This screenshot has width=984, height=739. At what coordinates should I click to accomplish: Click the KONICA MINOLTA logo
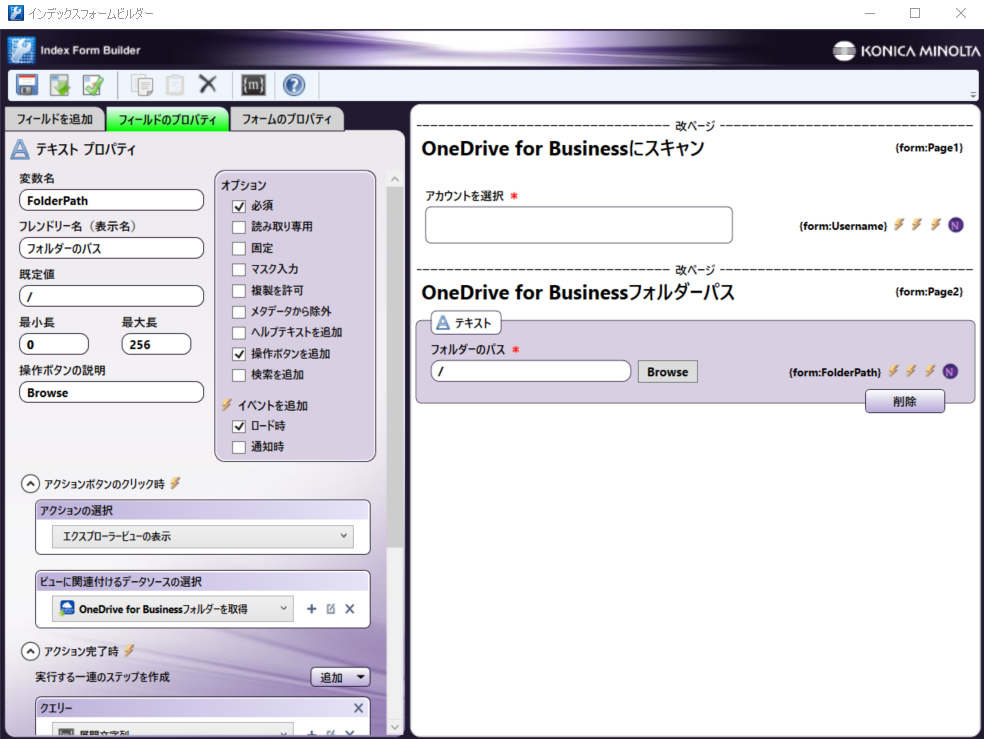(906, 50)
